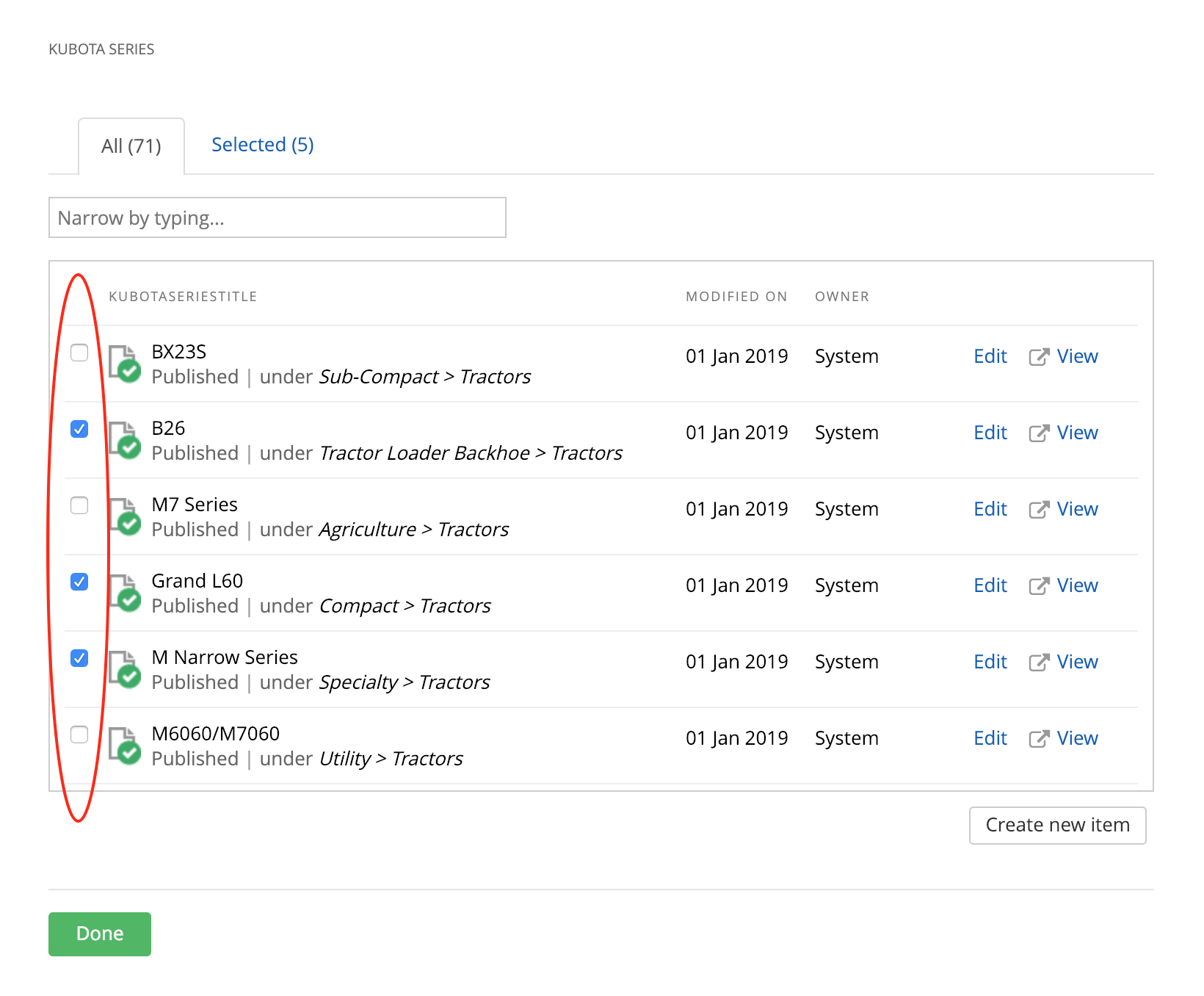
Task: Edit the M7 Series item
Action: [x=990, y=509]
